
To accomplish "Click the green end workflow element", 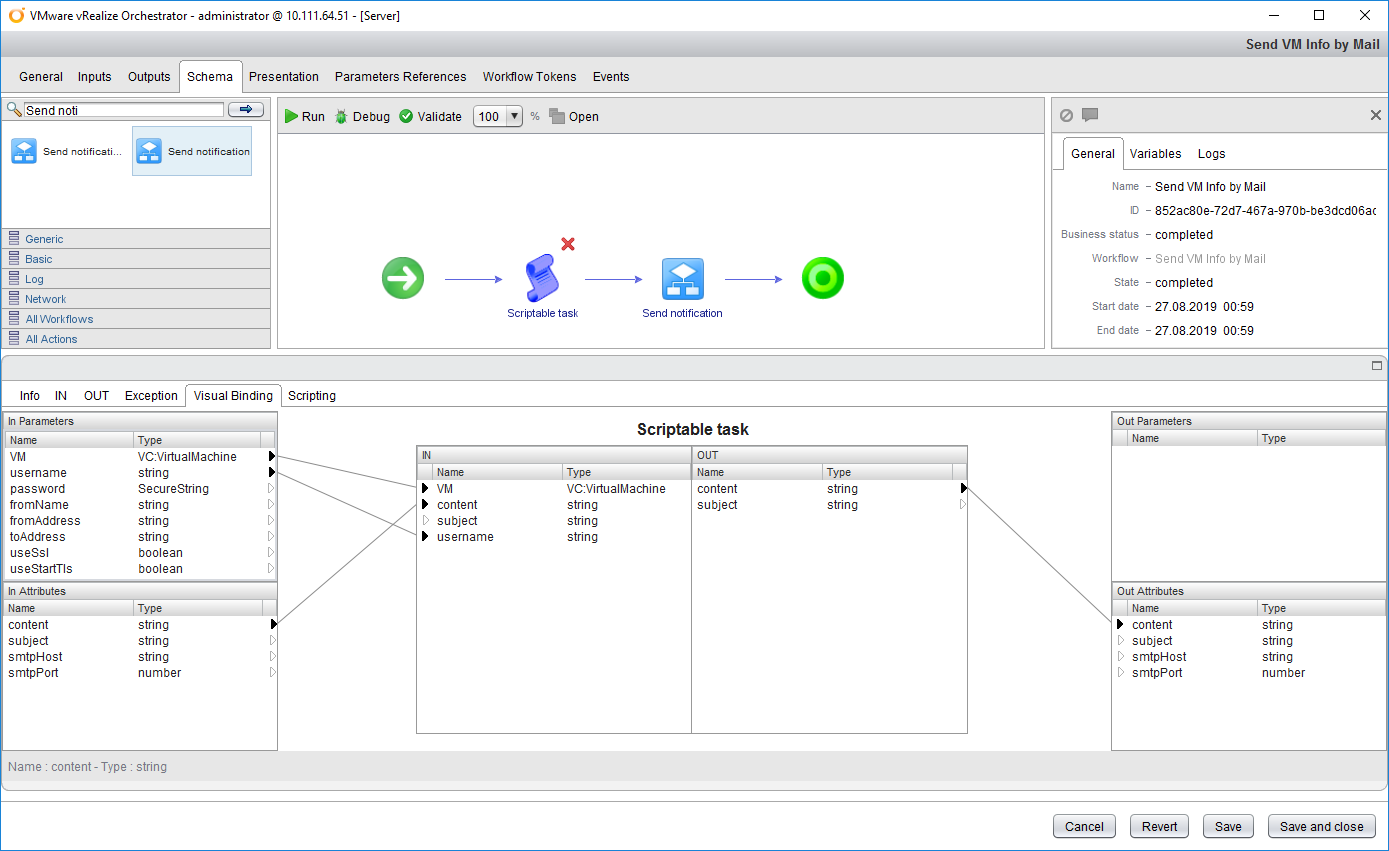I will click(x=822, y=278).
